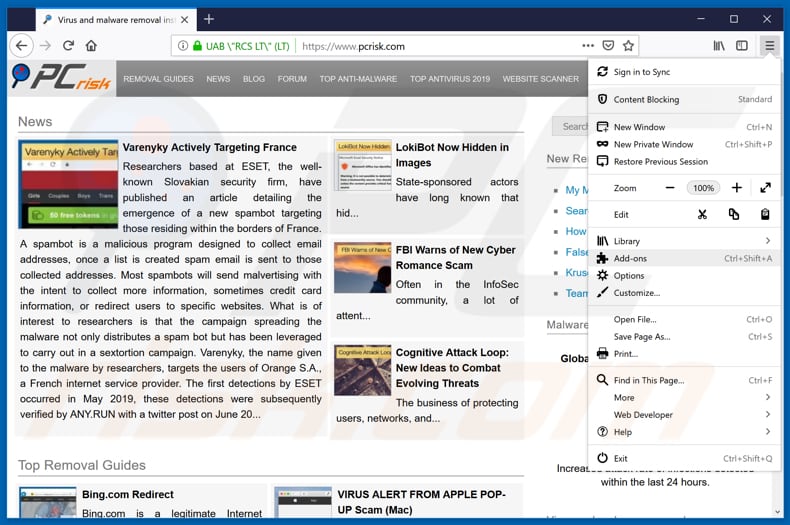The image size is (790, 525).
Task: Click the Cognitive Attack Loop thumbnail
Action: (x=363, y=370)
